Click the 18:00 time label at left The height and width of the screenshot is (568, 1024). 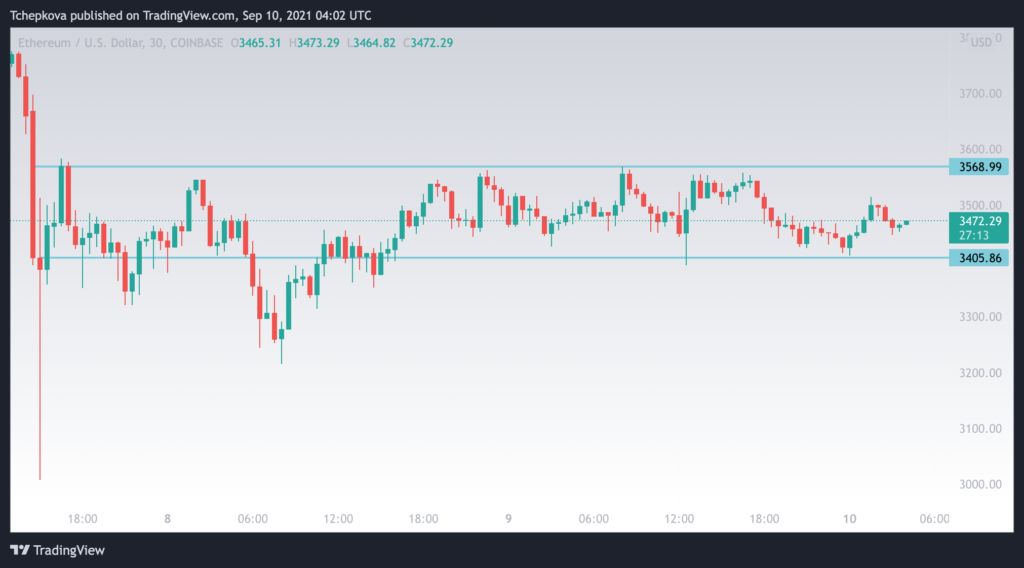82,519
